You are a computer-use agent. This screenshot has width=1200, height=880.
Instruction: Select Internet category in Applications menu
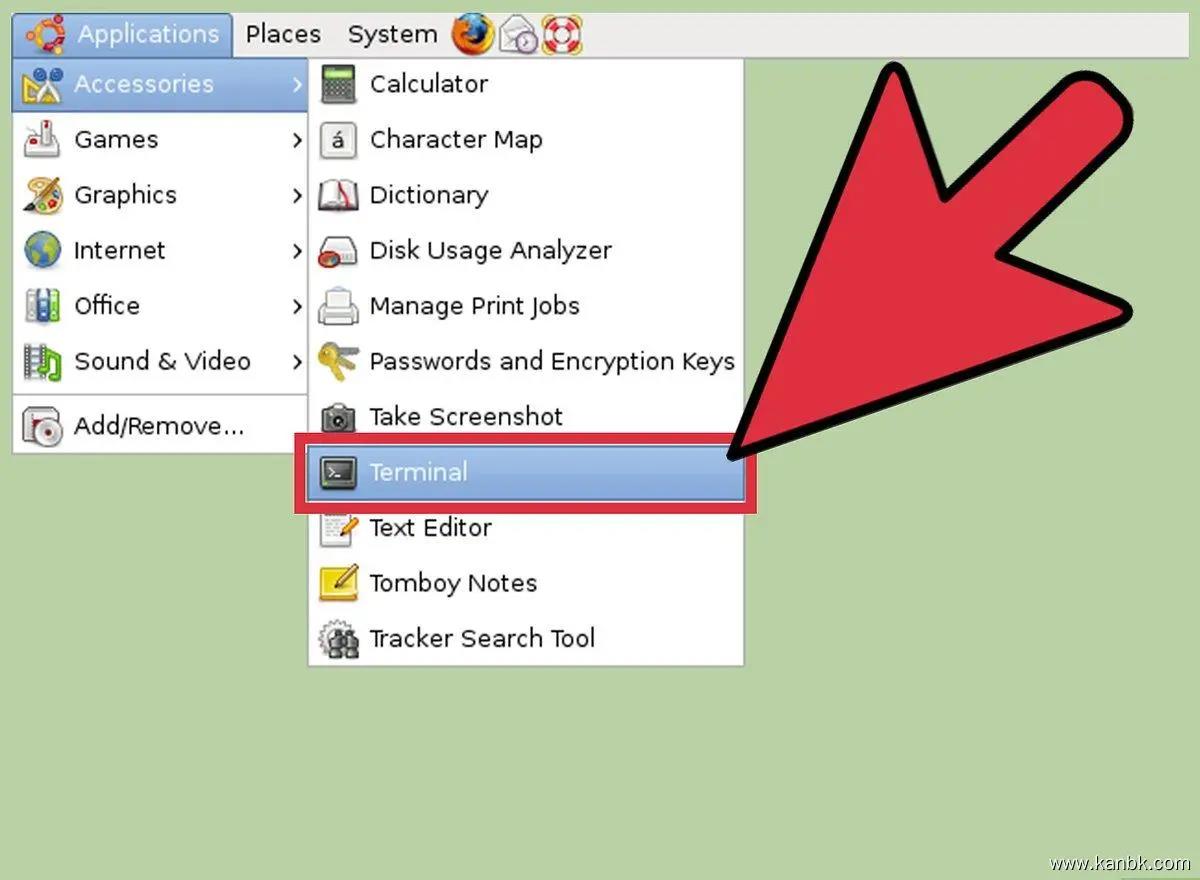(x=118, y=251)
